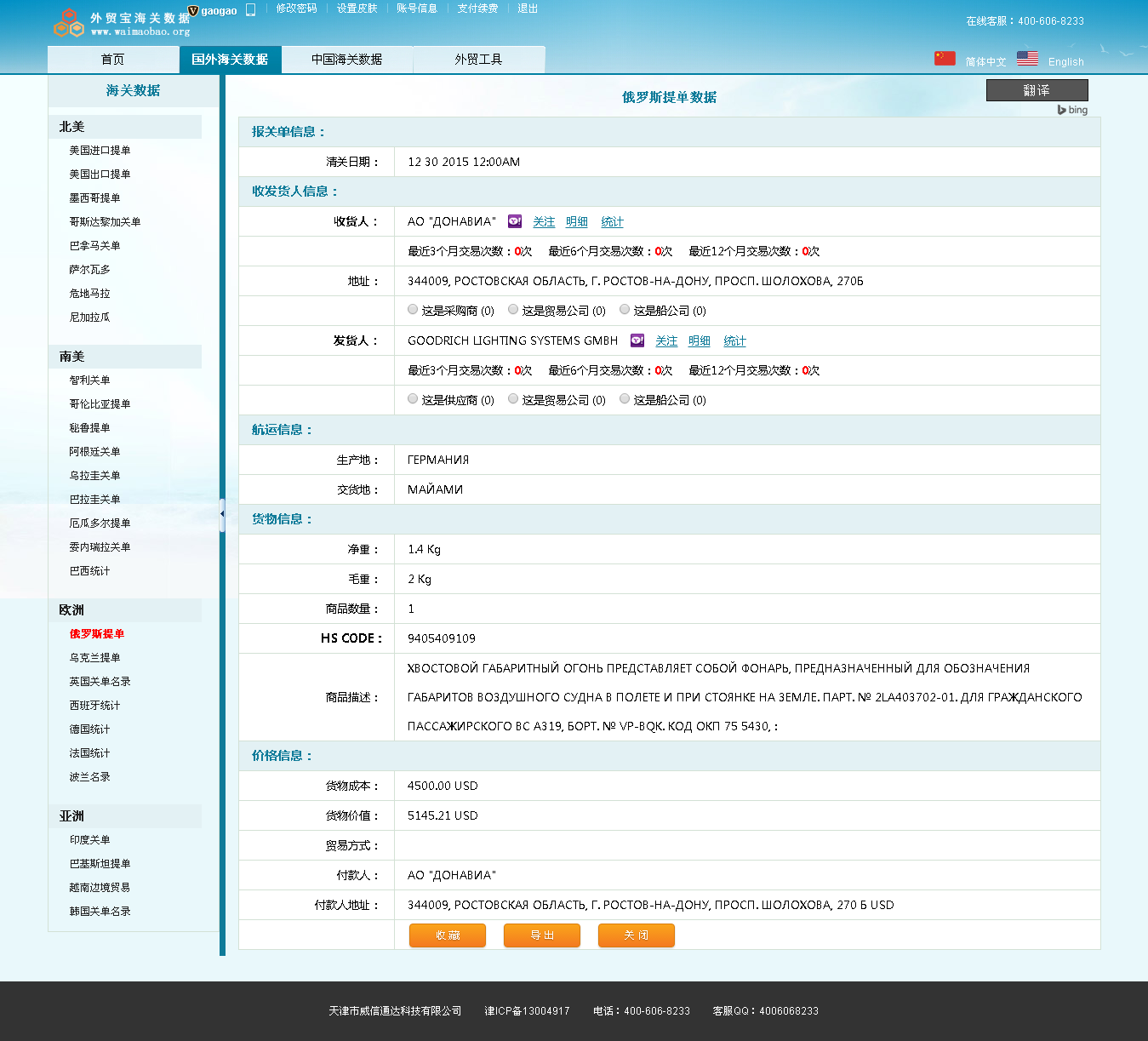1148x1041 pixels.
Task: Select consignee radio 这是采购商 (0)
Action: point(413,310)
